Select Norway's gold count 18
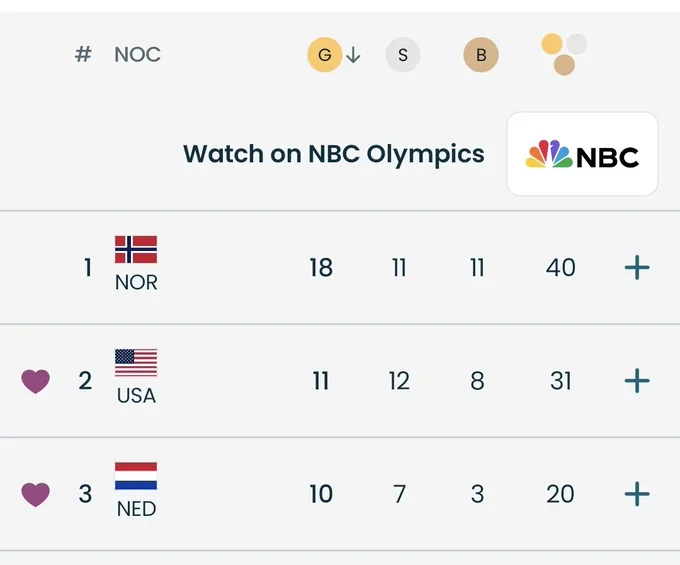 point(321,268)
